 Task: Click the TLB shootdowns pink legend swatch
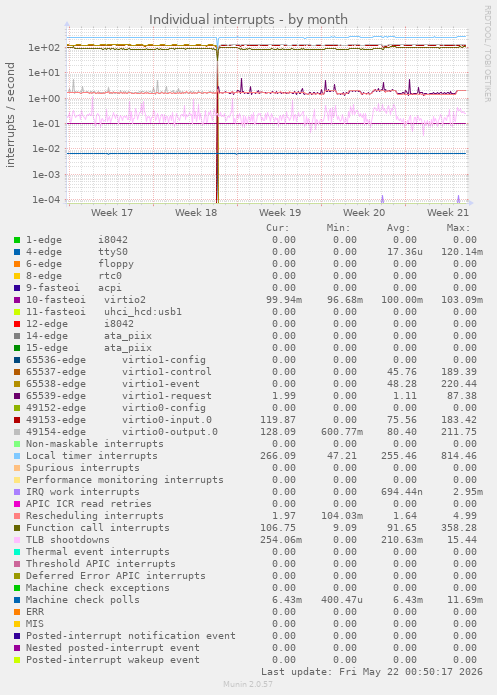17,540
